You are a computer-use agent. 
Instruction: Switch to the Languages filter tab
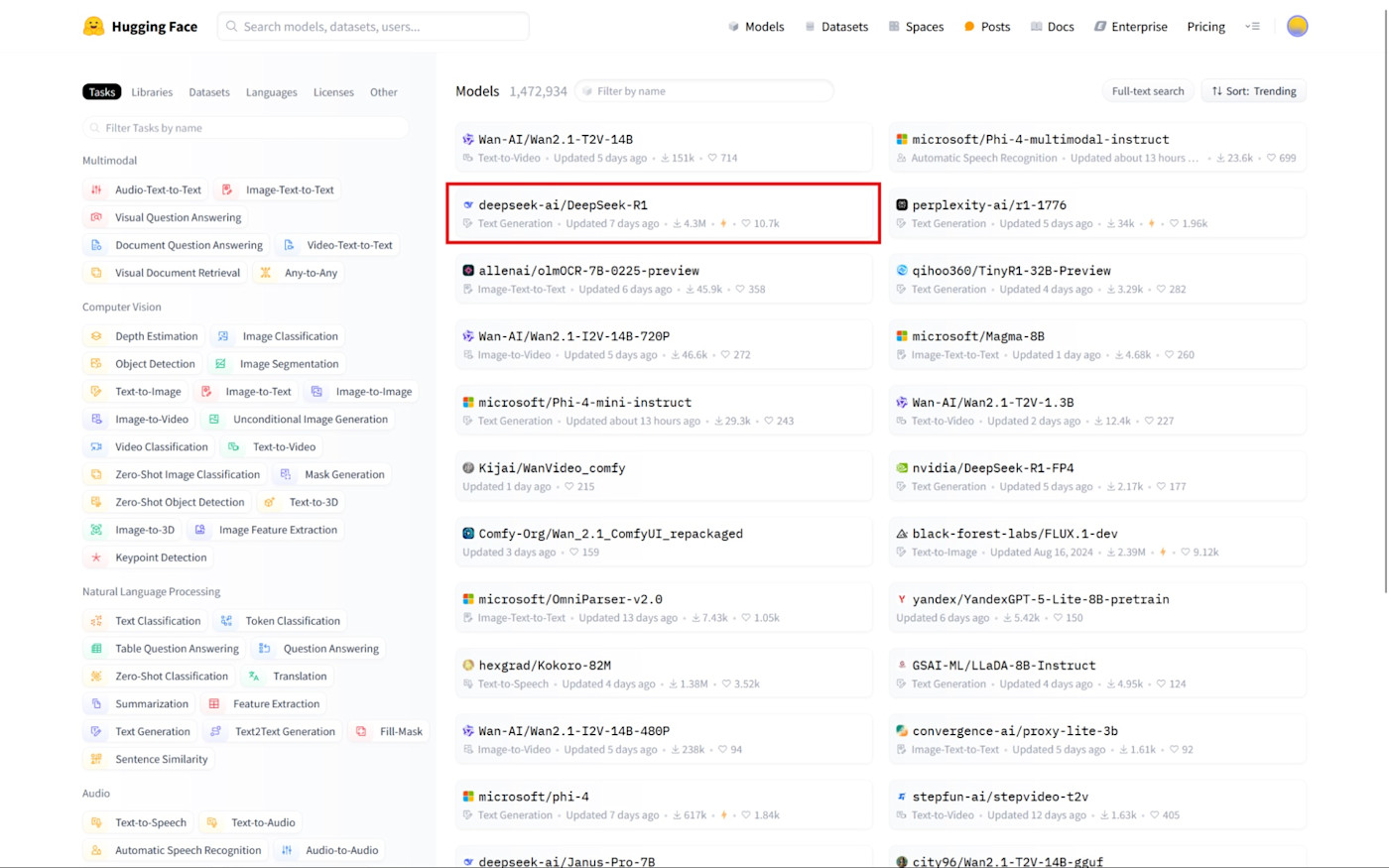point(272,92)
